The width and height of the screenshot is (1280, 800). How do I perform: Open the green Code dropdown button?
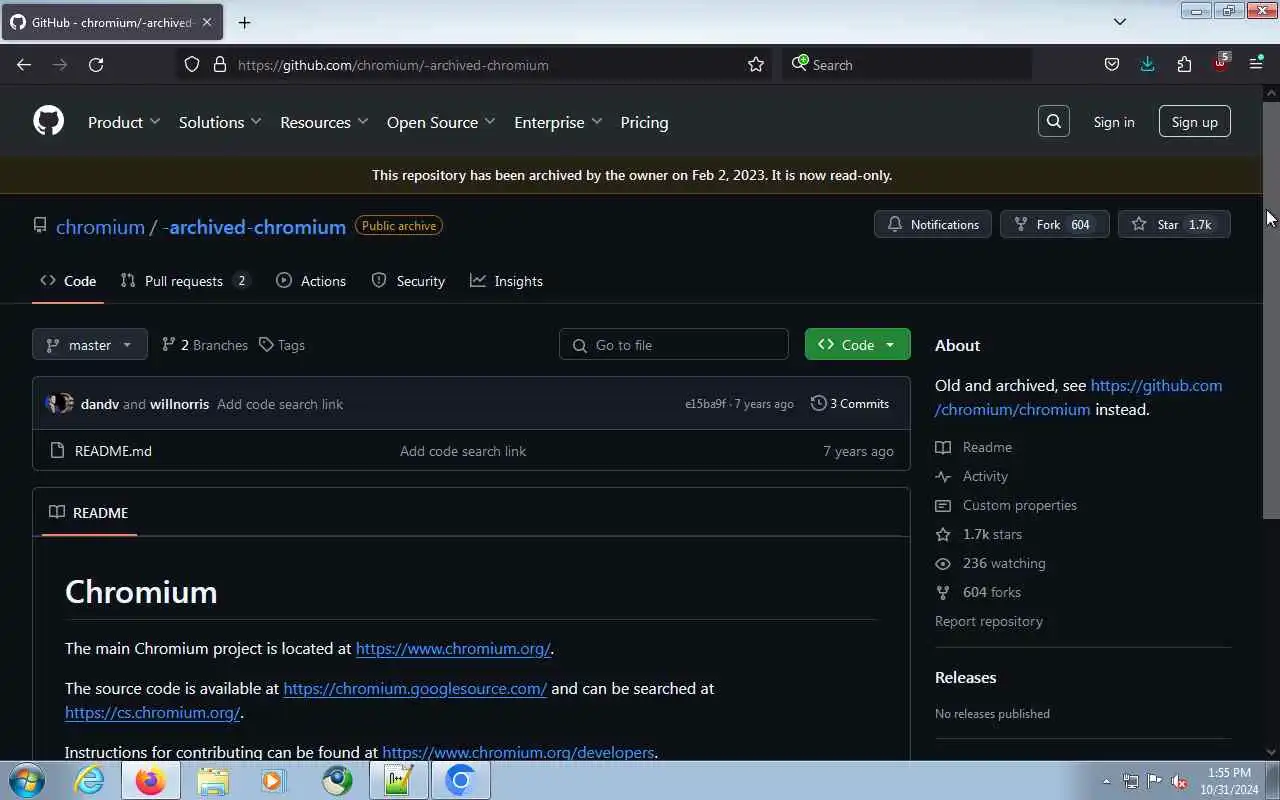point(857,344)
